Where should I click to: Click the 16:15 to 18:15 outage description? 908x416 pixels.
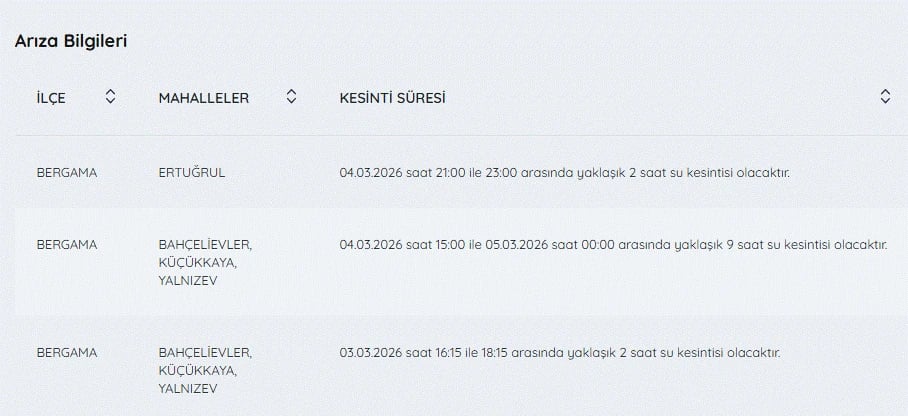coord(560,353)
